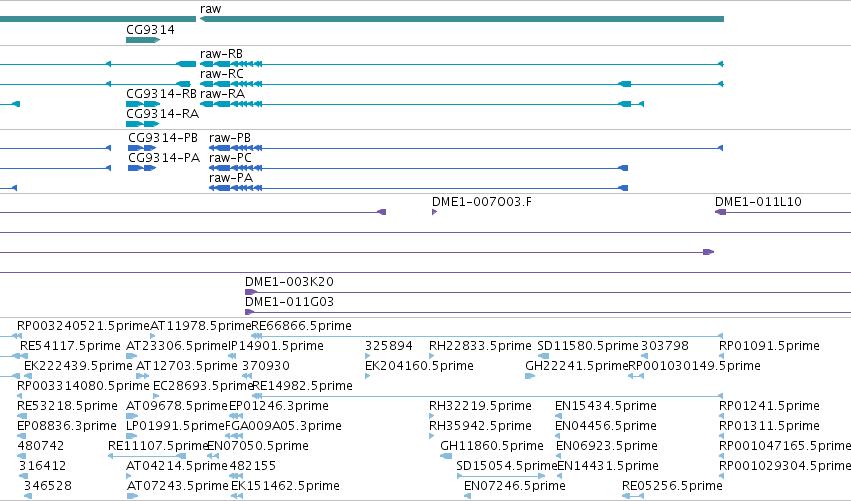Select the DME1-007O03.F feature

[x=435, y=212]
